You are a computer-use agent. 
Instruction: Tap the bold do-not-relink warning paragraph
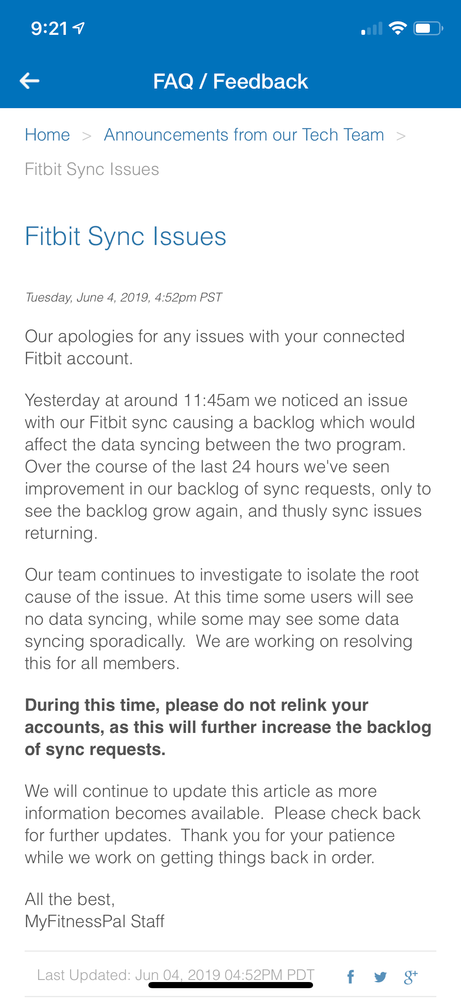228,727
